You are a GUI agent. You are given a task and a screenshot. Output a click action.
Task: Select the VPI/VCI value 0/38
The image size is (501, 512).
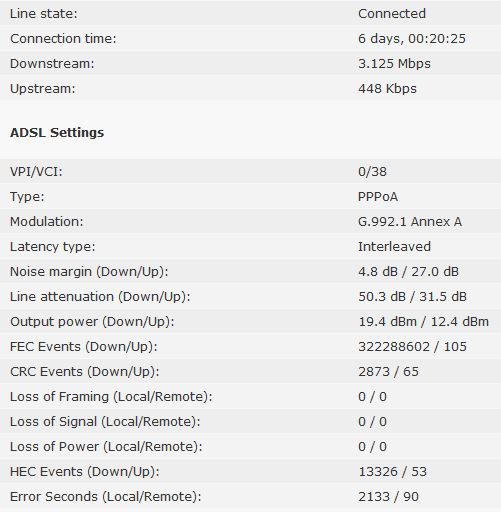tap(372, 172)
